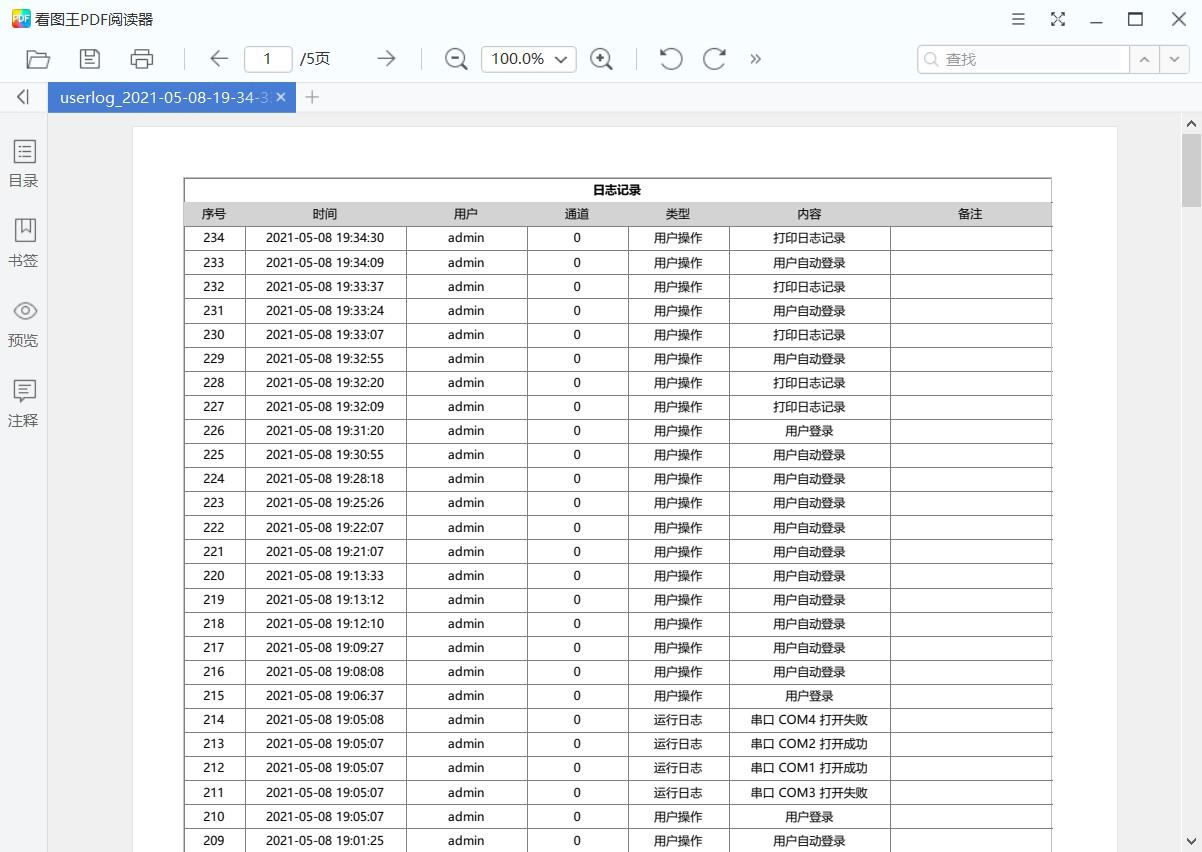
Task: Open the 100.0% zoom level dropdown
Action: pos(529,59)
